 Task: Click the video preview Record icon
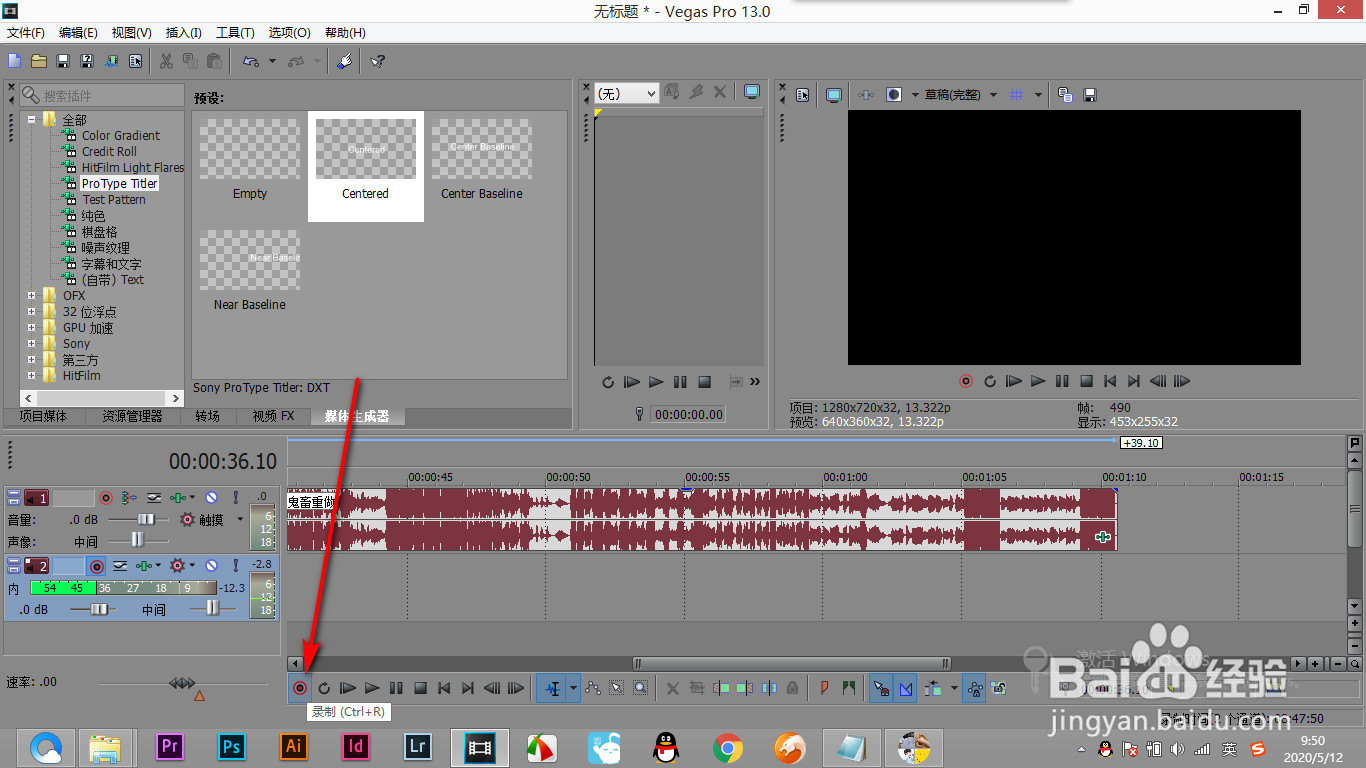966,381
